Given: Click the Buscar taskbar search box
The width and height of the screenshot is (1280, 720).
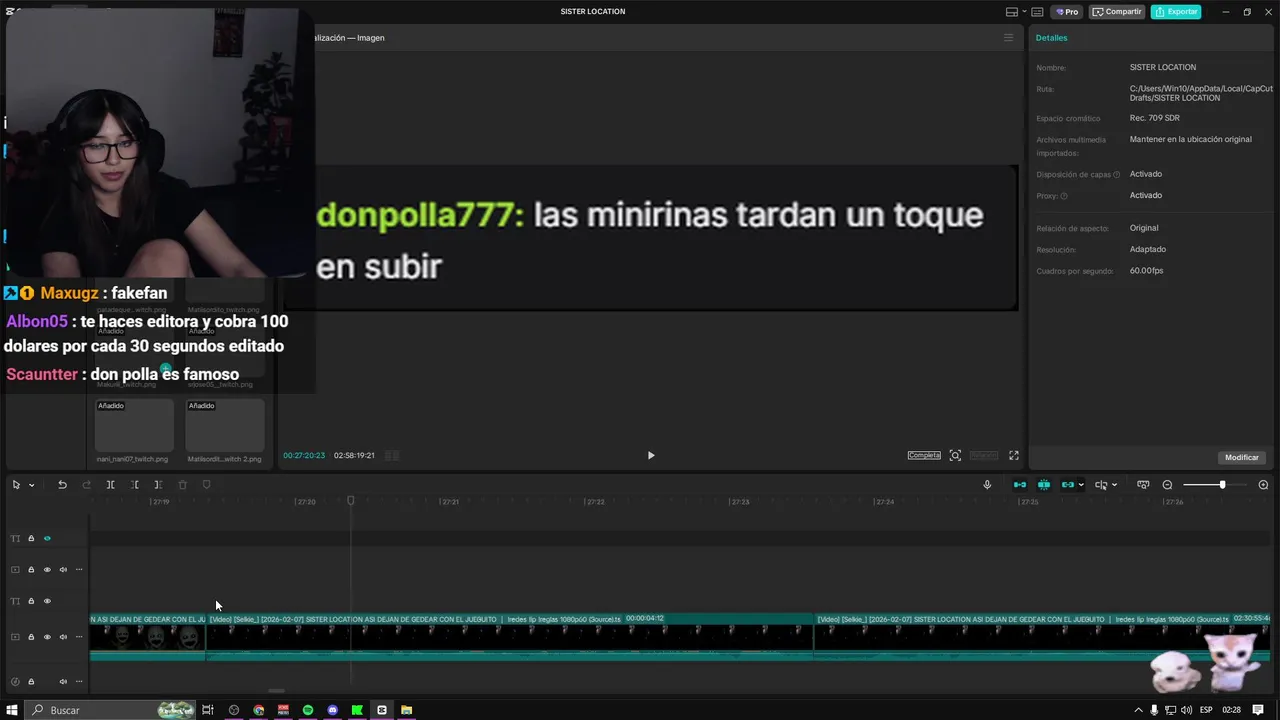Looking at the screenshot, I should click(110, 710).
